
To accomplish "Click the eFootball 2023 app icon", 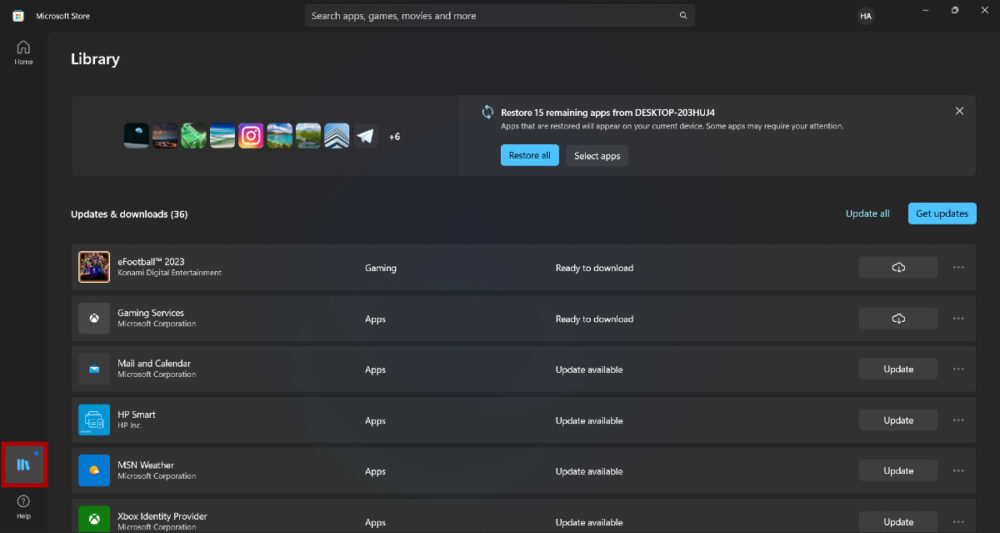I will [94, 267].
